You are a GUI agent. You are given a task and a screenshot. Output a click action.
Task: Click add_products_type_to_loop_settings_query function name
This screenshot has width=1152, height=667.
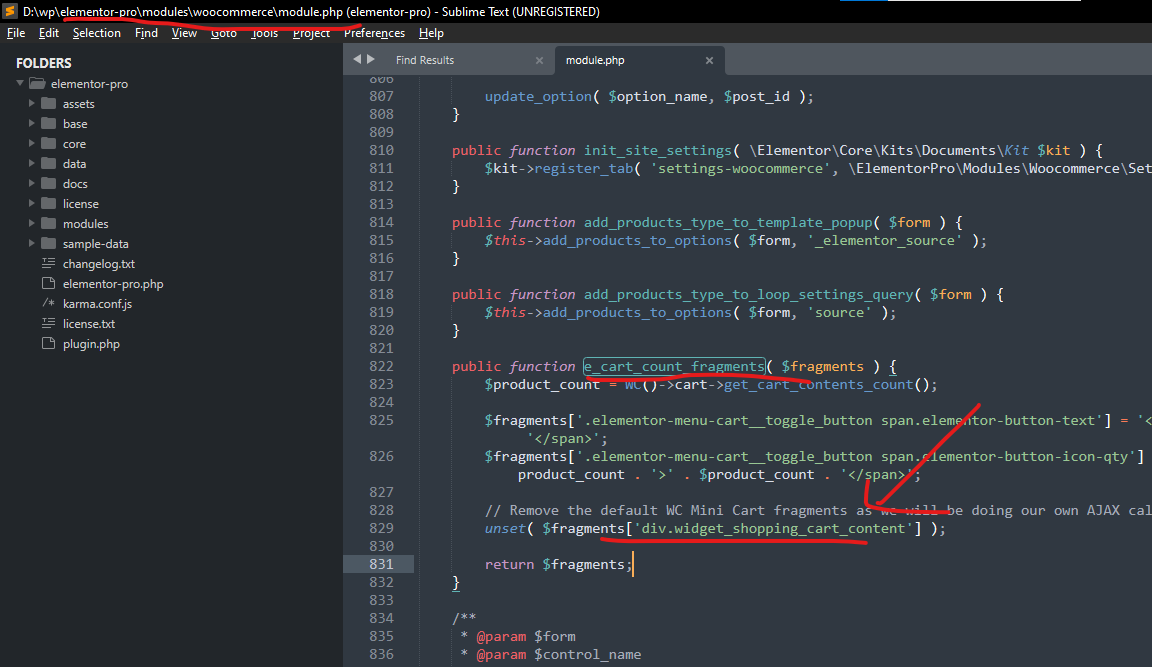[x=749, y=294]
